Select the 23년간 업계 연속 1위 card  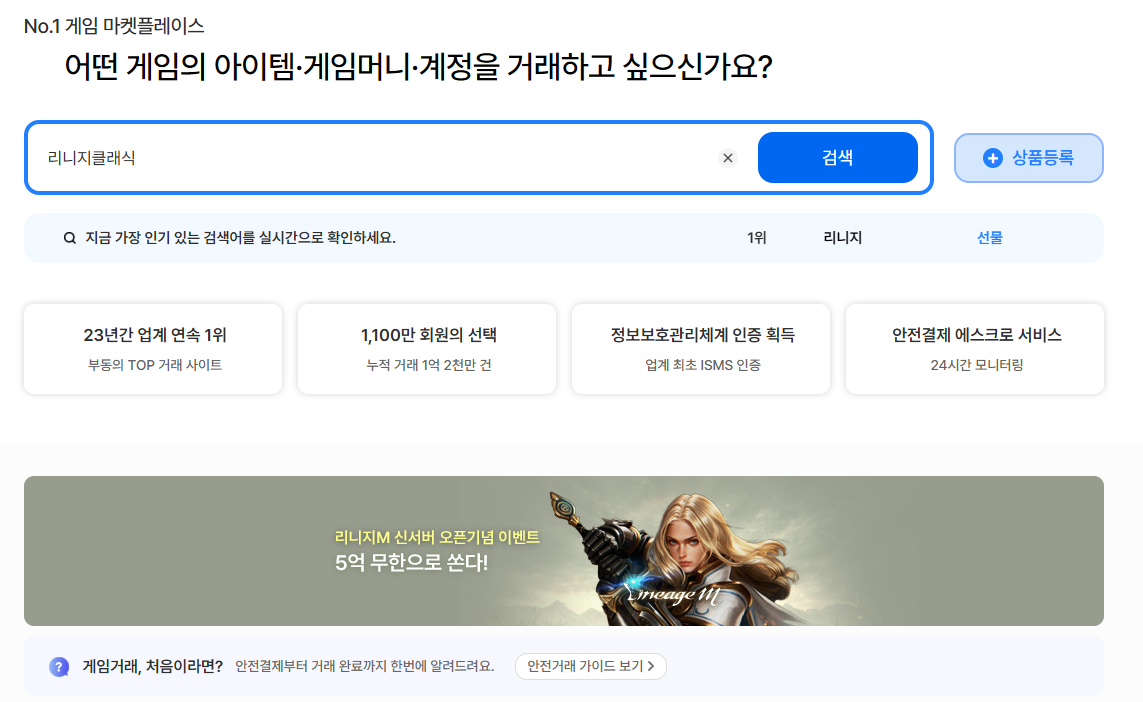point(153,349)
